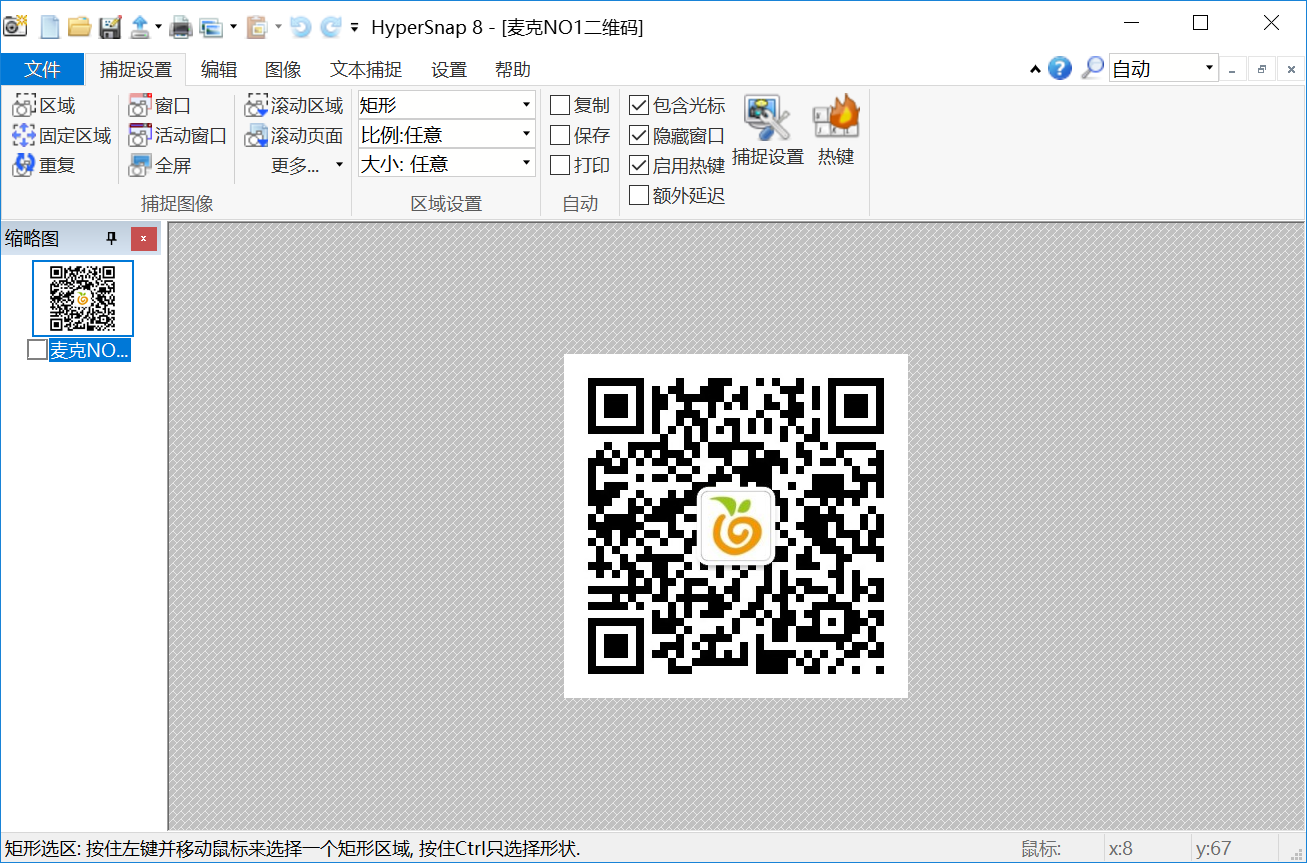
Task: Open the customize quick access toolbar arrow
Action: pyautogui.click(x=354, y=27)
